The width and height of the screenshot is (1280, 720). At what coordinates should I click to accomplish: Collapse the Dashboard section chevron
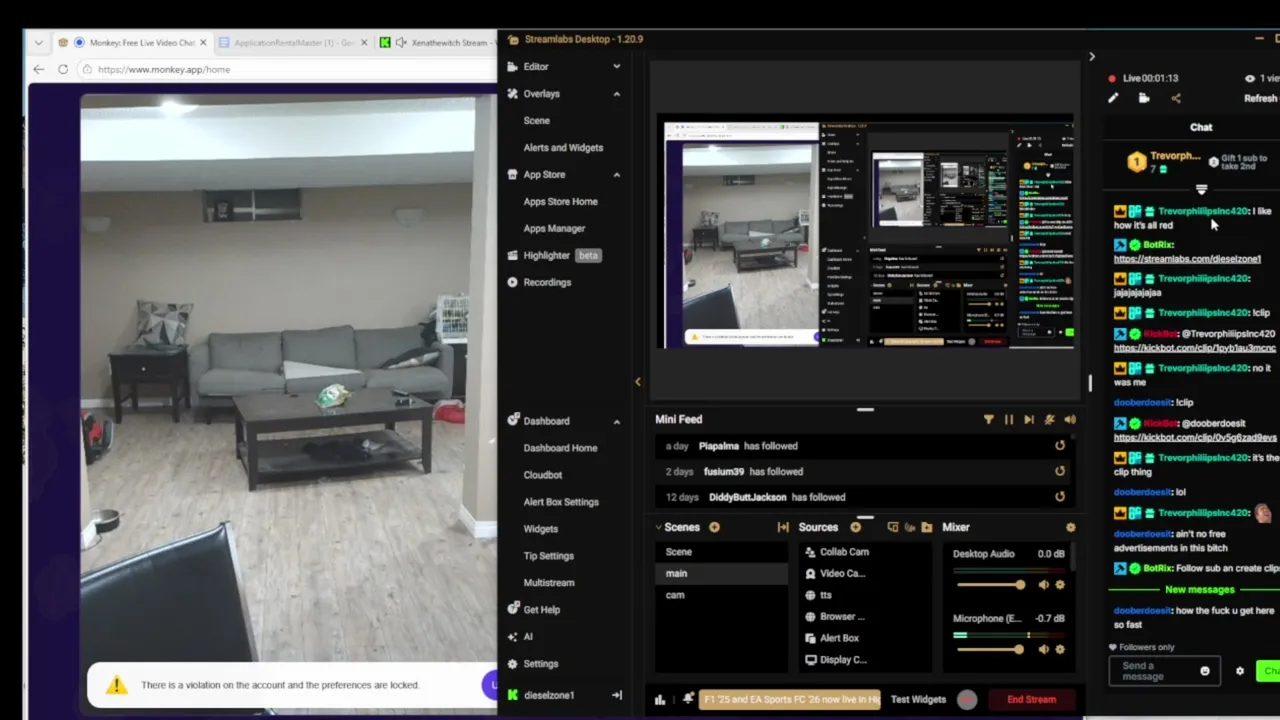pos(616,421)
